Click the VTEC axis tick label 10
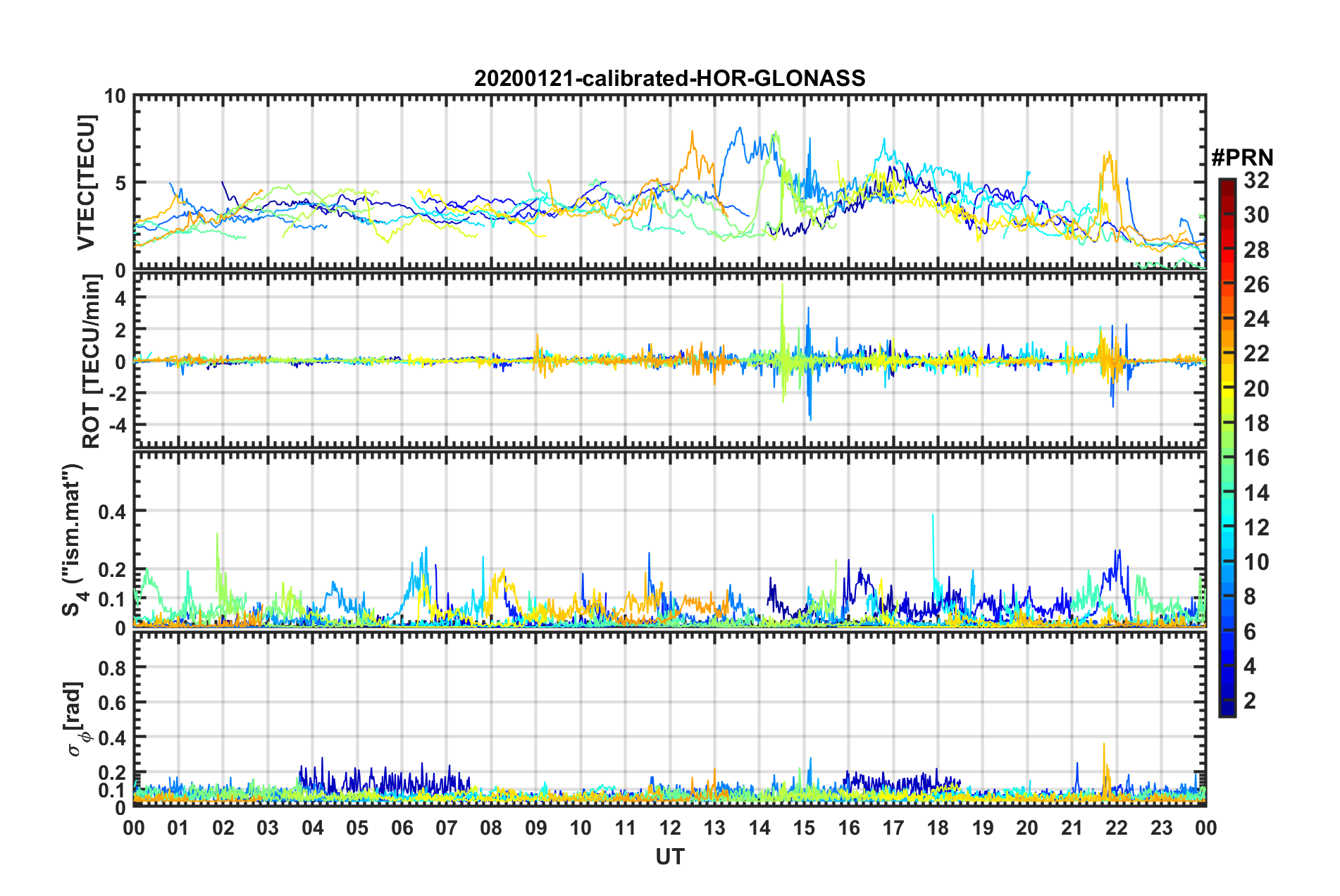This screenshot has height=896, width=1340. (x=115, y=96)
